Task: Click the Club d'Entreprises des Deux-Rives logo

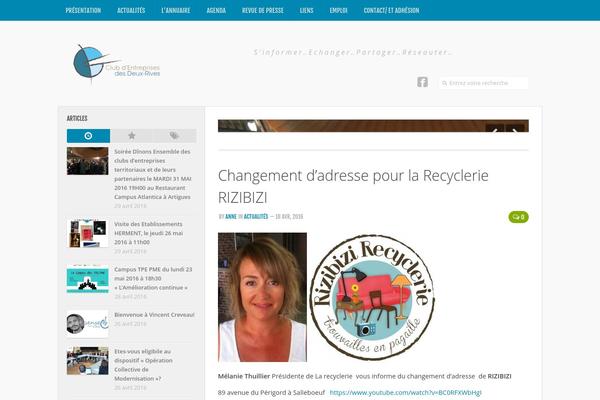Action: pyautogui.click(x=116, y=63)
